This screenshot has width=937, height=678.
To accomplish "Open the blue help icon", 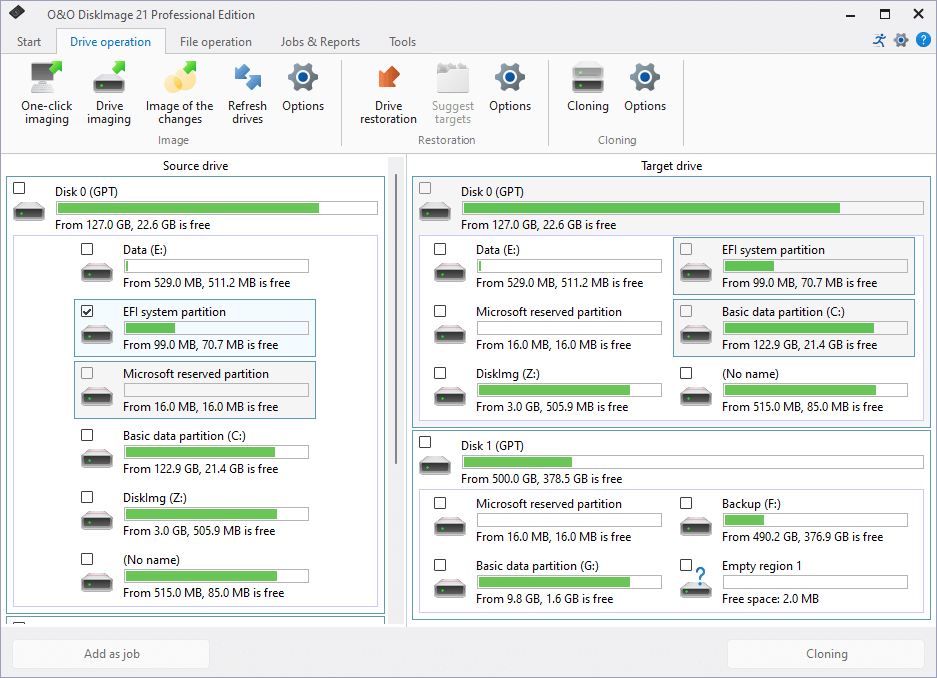I will coord(923,40).
